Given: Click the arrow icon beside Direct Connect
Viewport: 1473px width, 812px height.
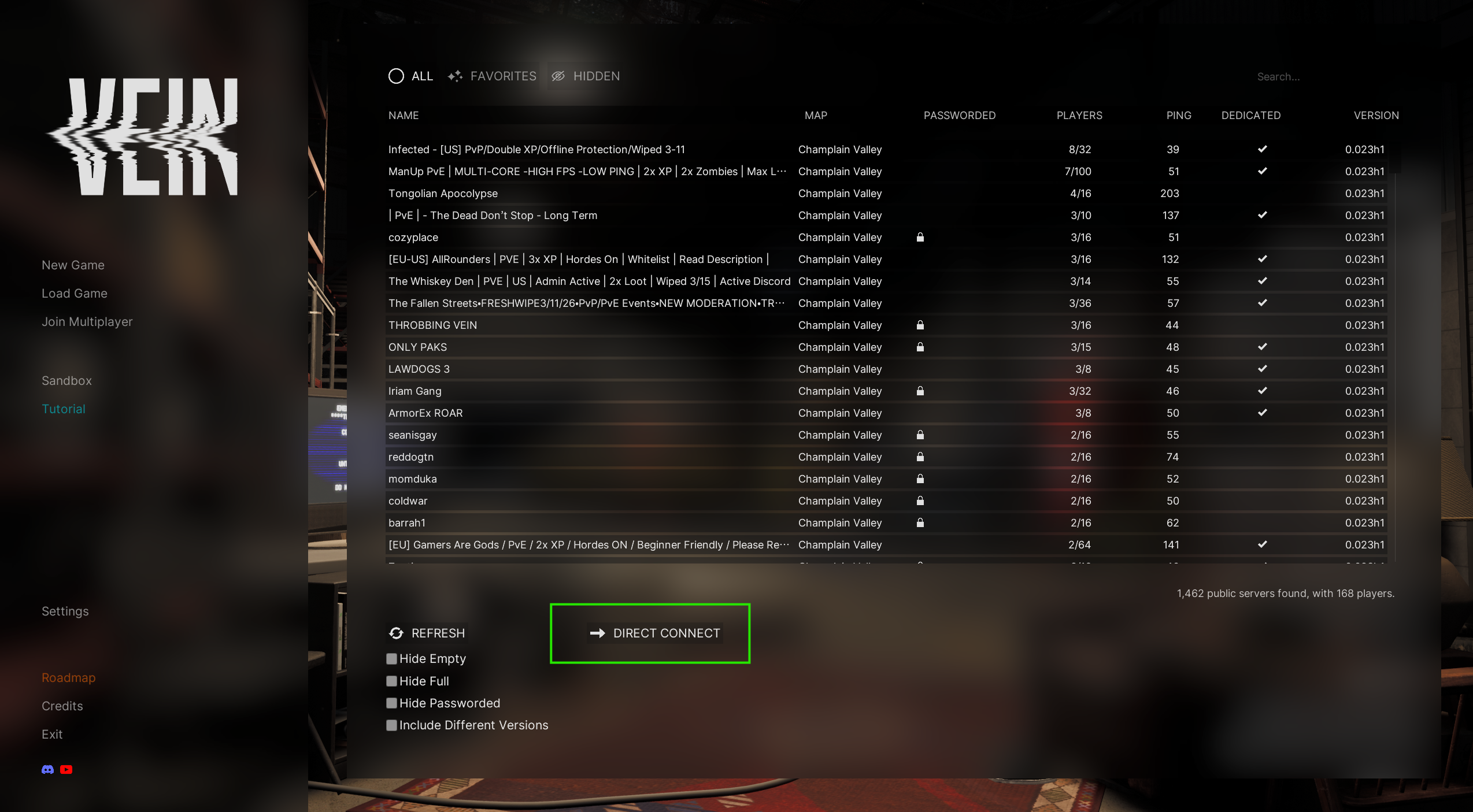Looking at the screenshot, I should pos(598,633).
